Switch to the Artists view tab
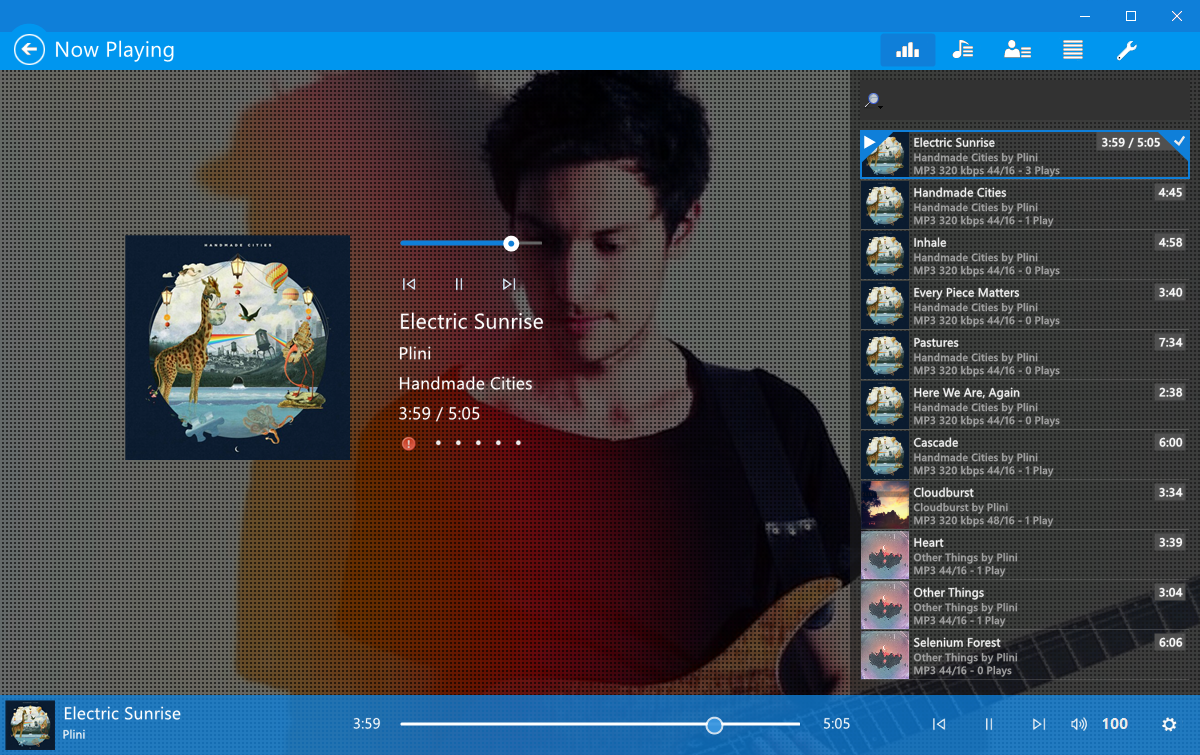1200x755 pixels. click(x=1017, y=49)
